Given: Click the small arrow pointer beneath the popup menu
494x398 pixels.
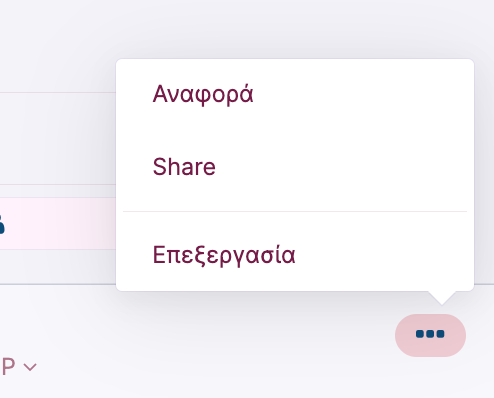Looking at the screenshot, I should click(x=442, y=298).
